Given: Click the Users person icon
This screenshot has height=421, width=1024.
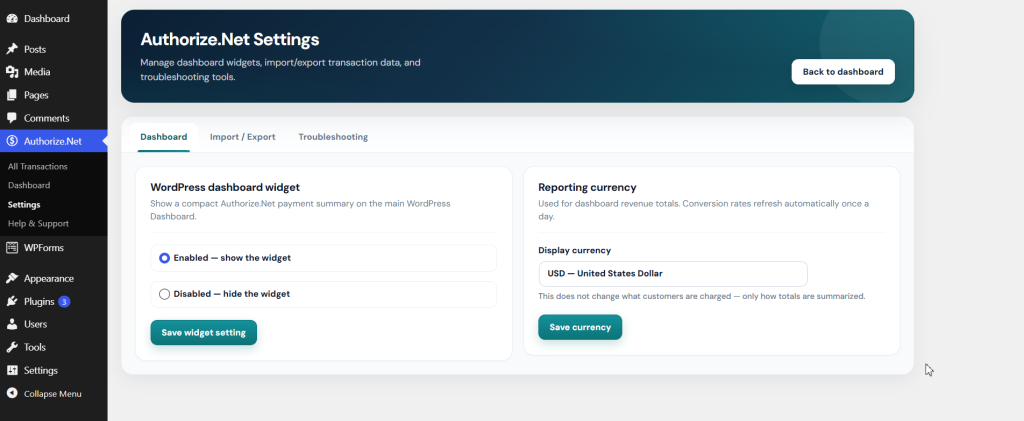Looking at the screenshot, I should tap(12, 324).
